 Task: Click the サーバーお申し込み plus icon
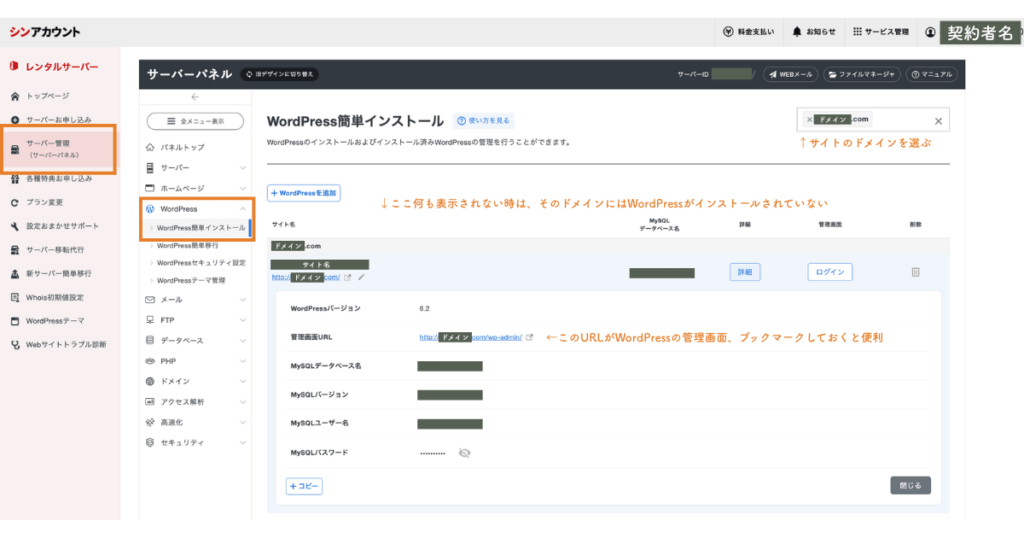(15, 119)
